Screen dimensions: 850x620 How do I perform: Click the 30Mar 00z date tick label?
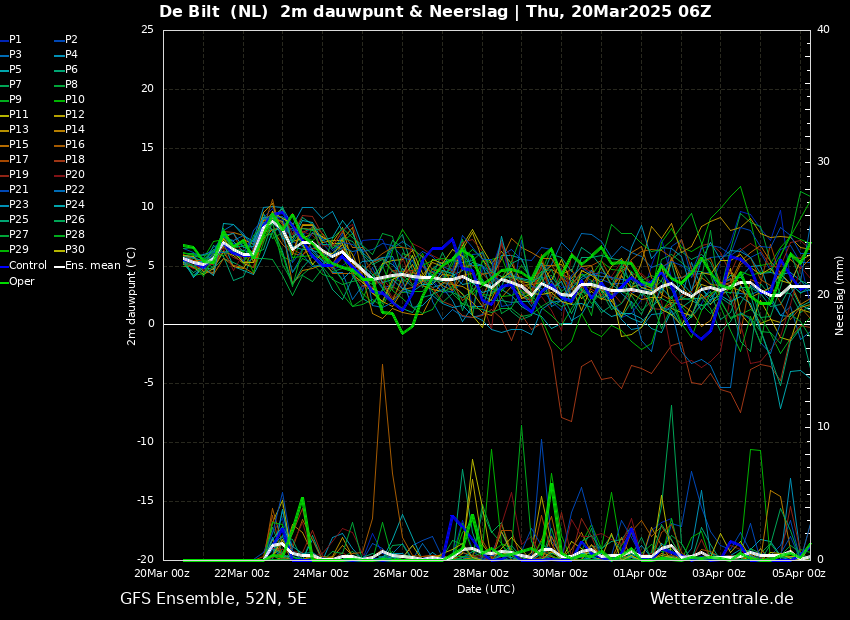pos(559,573)
